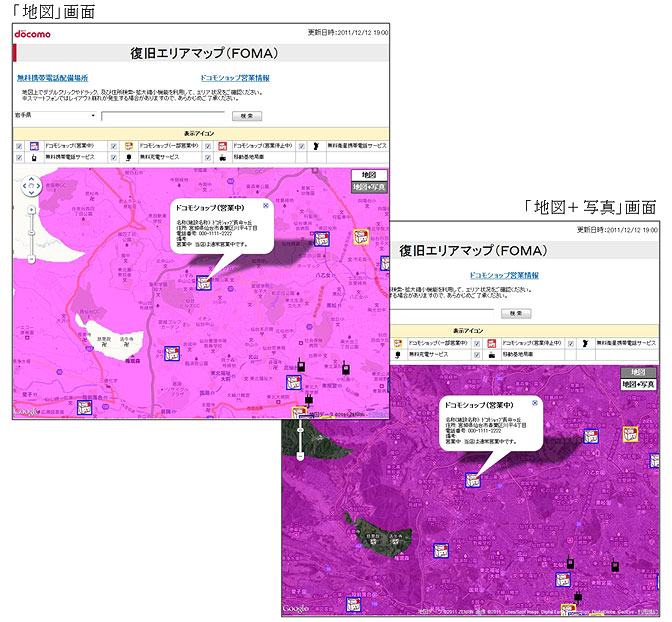The width and height of the screenshot is (672, 622).
Task: Click shop marker near 仙台 golf area, map screen
Action: pyautogui.click(x=172, y=353)
